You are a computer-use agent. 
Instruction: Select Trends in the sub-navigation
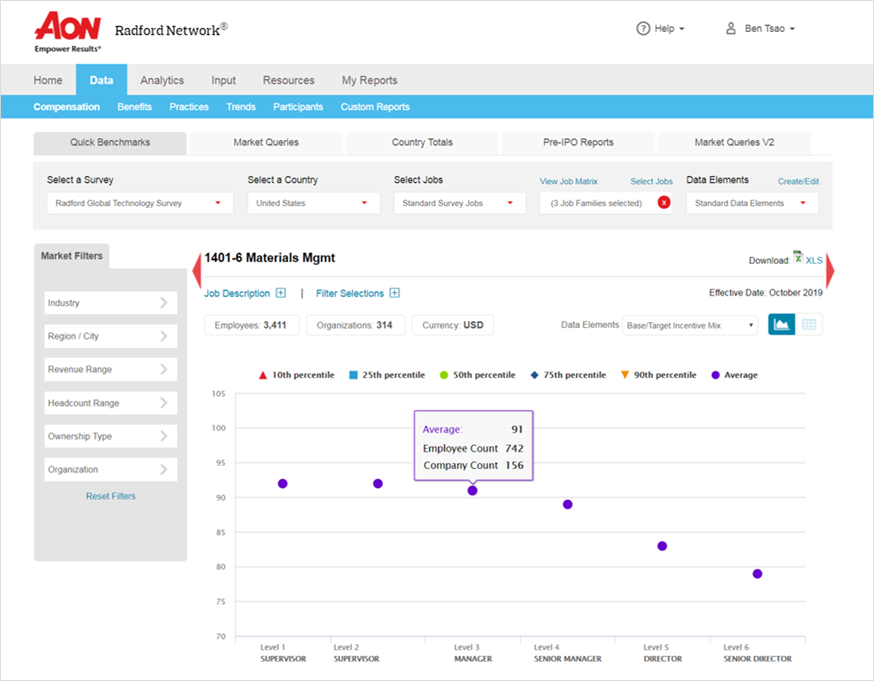click(241, 107)
